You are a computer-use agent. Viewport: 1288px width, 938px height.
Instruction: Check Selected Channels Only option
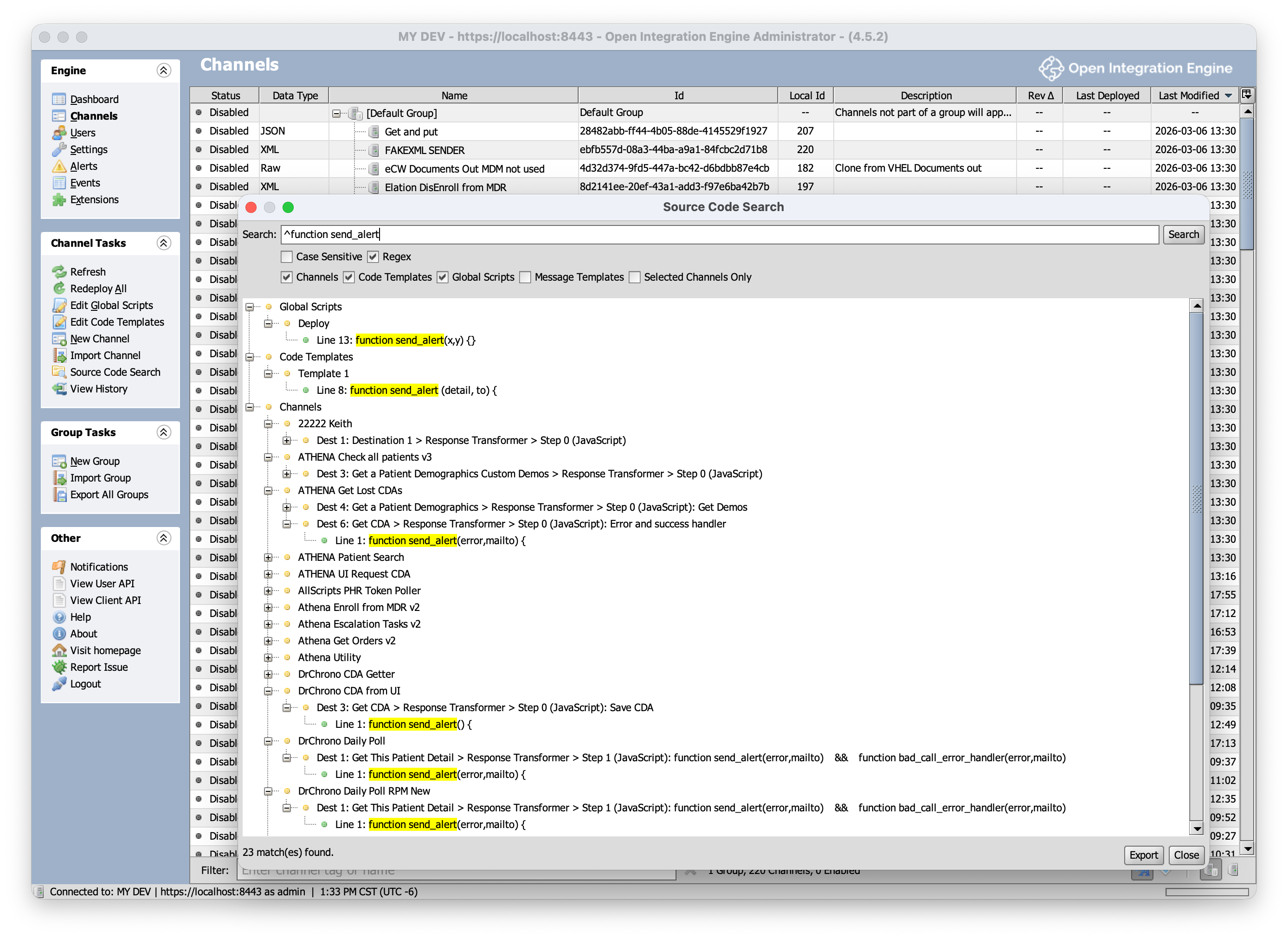(634, 277)
